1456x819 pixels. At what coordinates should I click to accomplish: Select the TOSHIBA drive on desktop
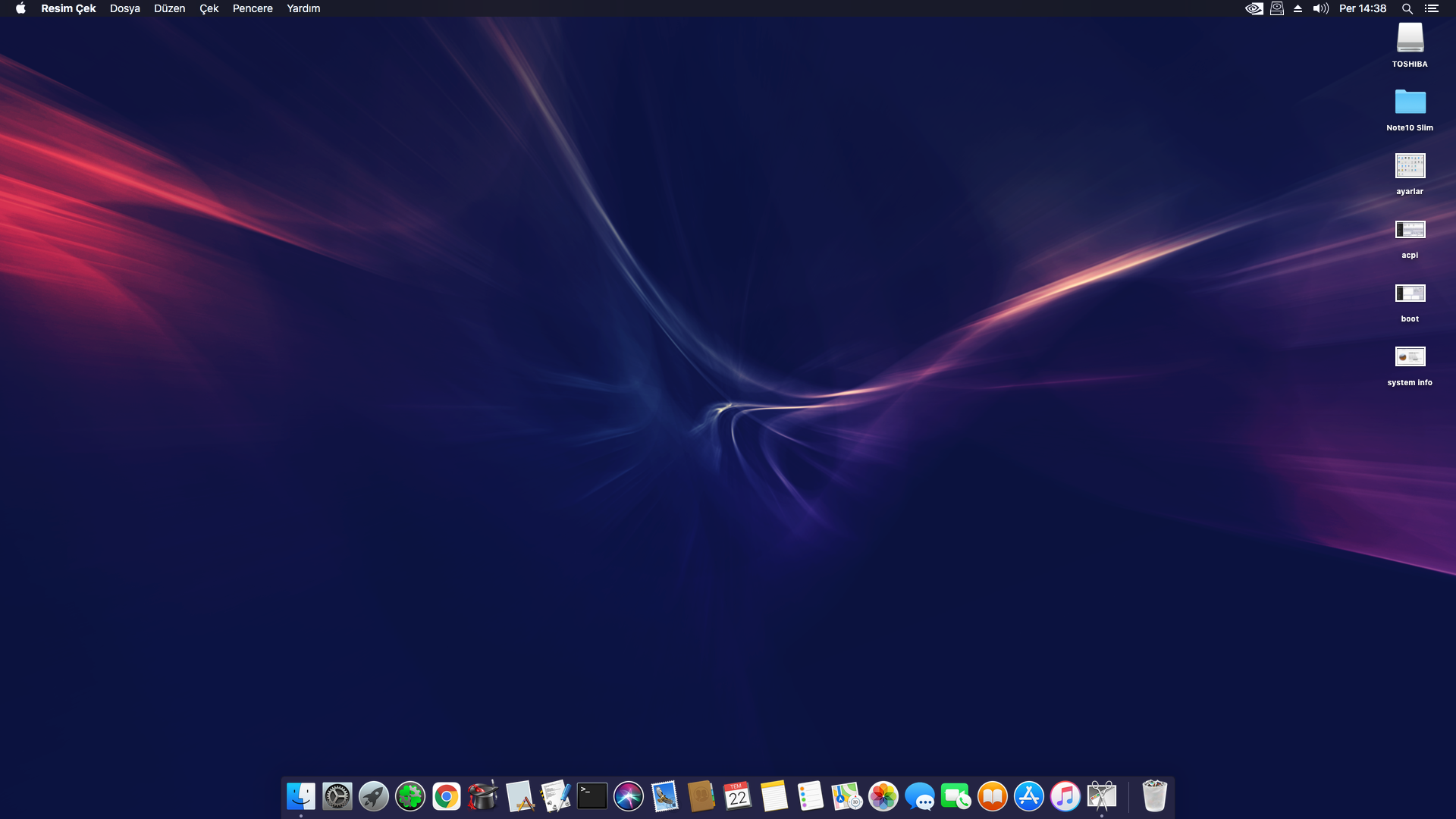1410,38
